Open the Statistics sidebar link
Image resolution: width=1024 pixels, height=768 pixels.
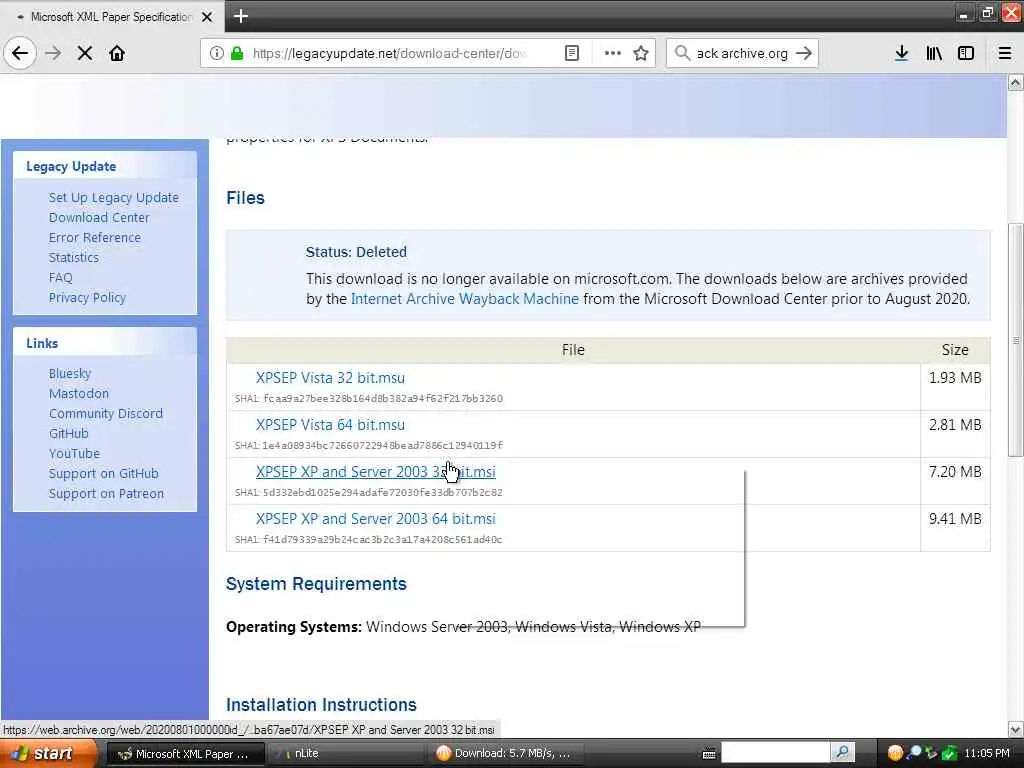(74, 257)
